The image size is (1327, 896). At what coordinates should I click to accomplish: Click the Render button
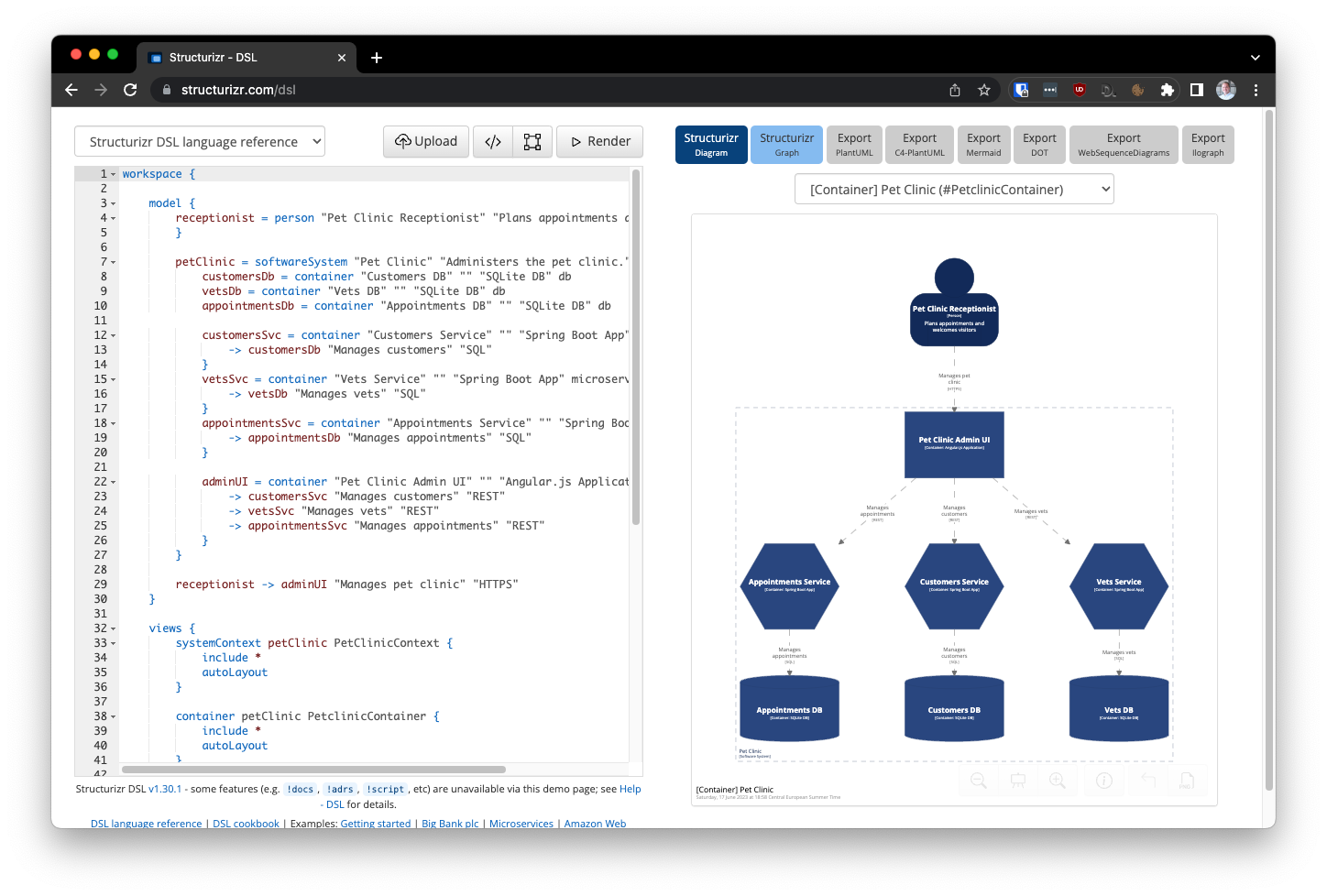(600, 142)
